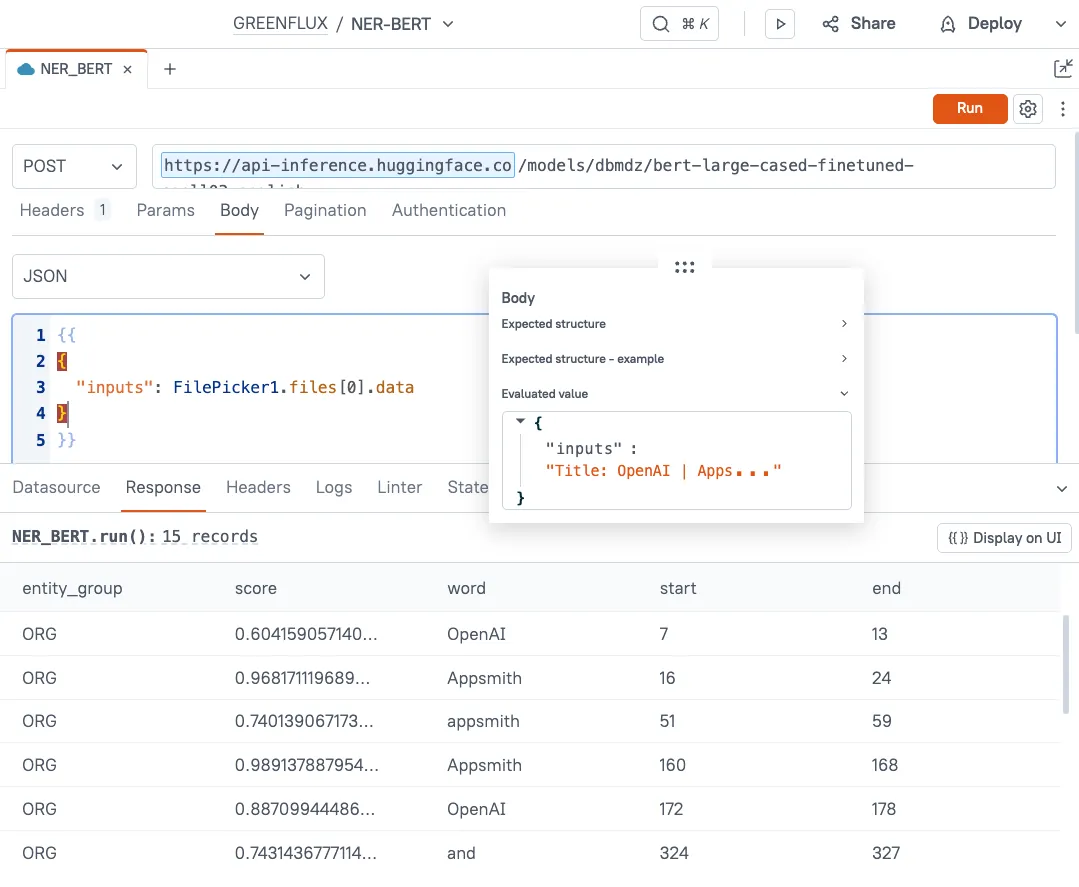Expand the Expected structure section
1079x887 pixels.
click(675, 324)
